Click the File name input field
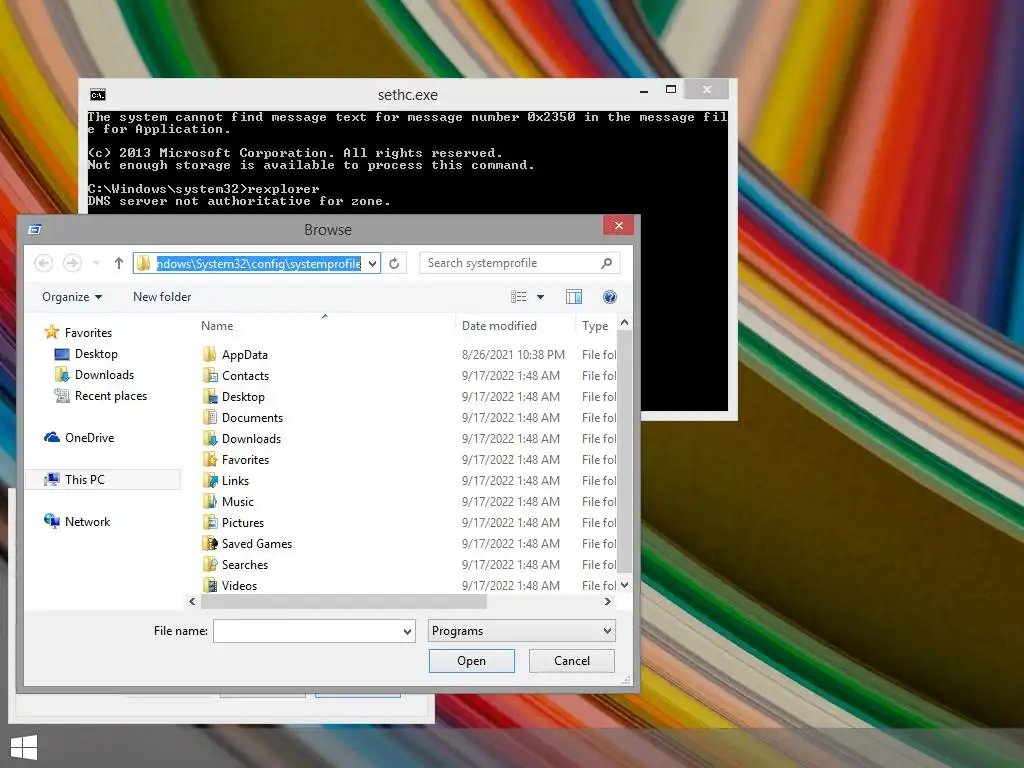 (x=307, y=631)
